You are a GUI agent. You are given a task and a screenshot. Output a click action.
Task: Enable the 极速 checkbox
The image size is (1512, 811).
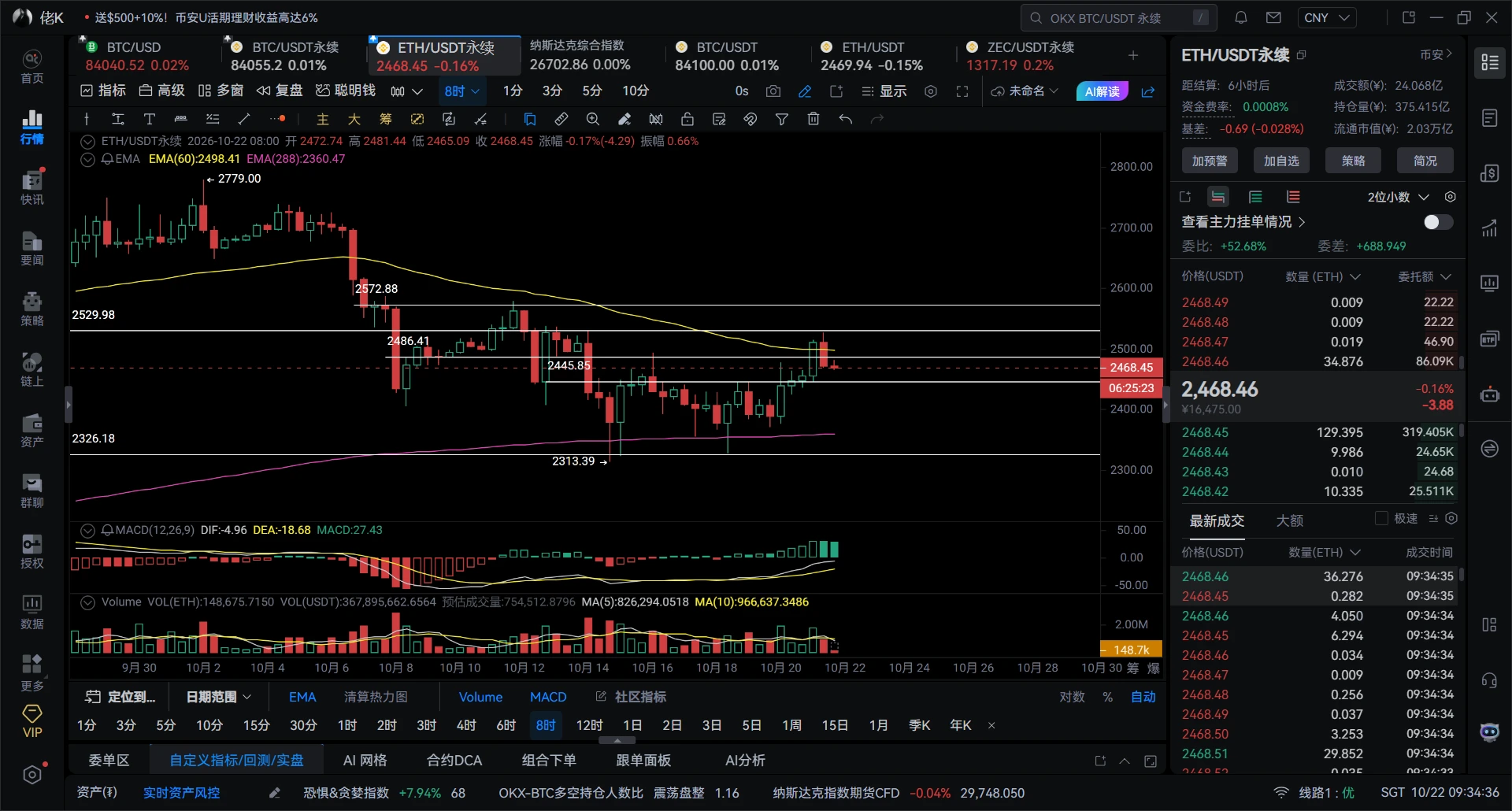(x=1381, y=518)
